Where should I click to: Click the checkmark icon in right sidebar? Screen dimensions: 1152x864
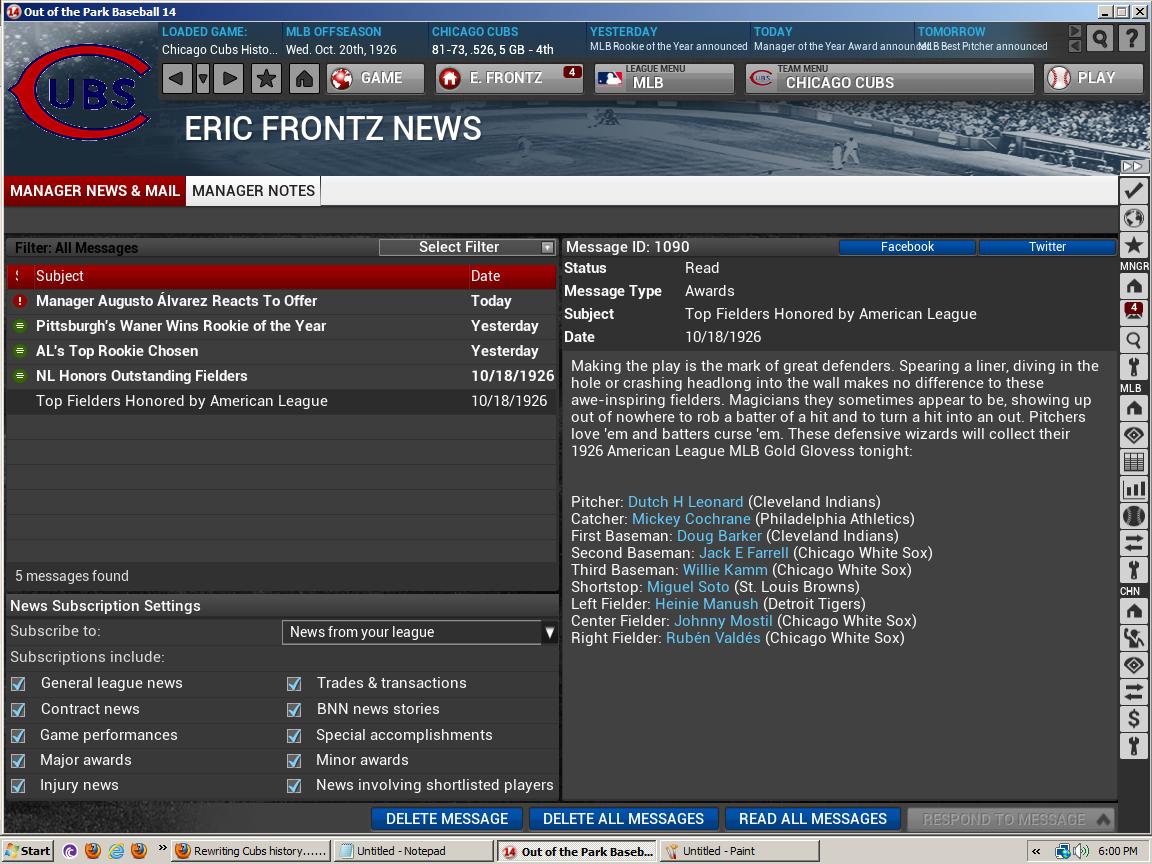tap(1134, 191)
